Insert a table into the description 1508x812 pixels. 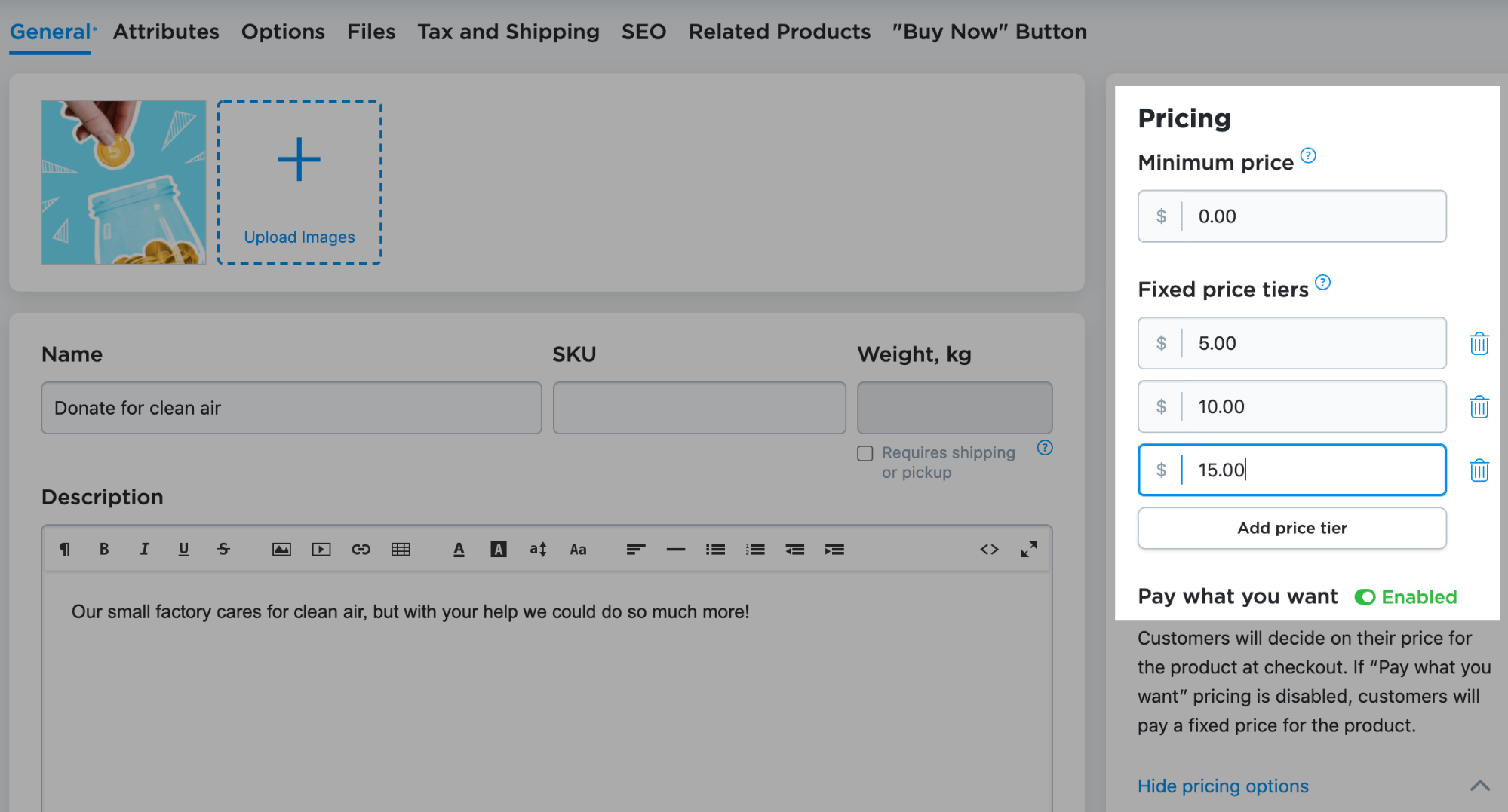click(401, 549)
